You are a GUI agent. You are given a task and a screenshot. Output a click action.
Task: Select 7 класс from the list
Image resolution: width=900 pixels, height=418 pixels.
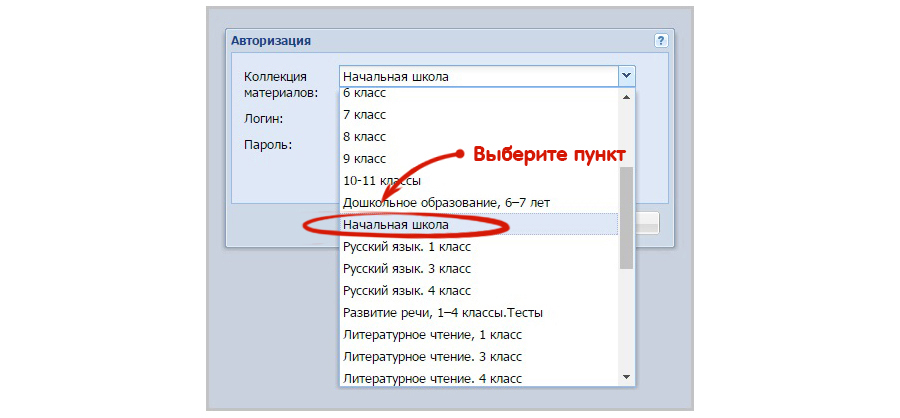coord(364,114)
